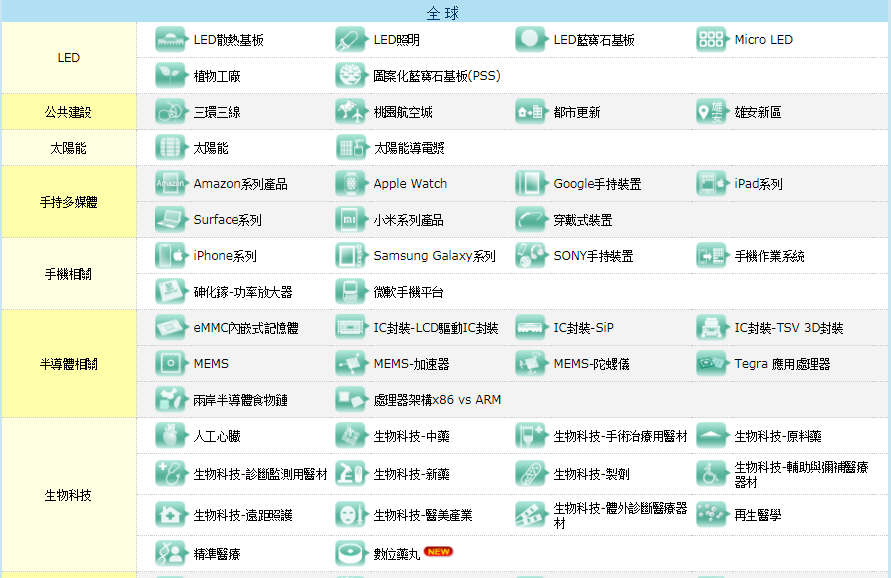The width and height of the screenshot is (891, 578).
Task: Select the 生物科技 category cell
Action: (69, 495)
